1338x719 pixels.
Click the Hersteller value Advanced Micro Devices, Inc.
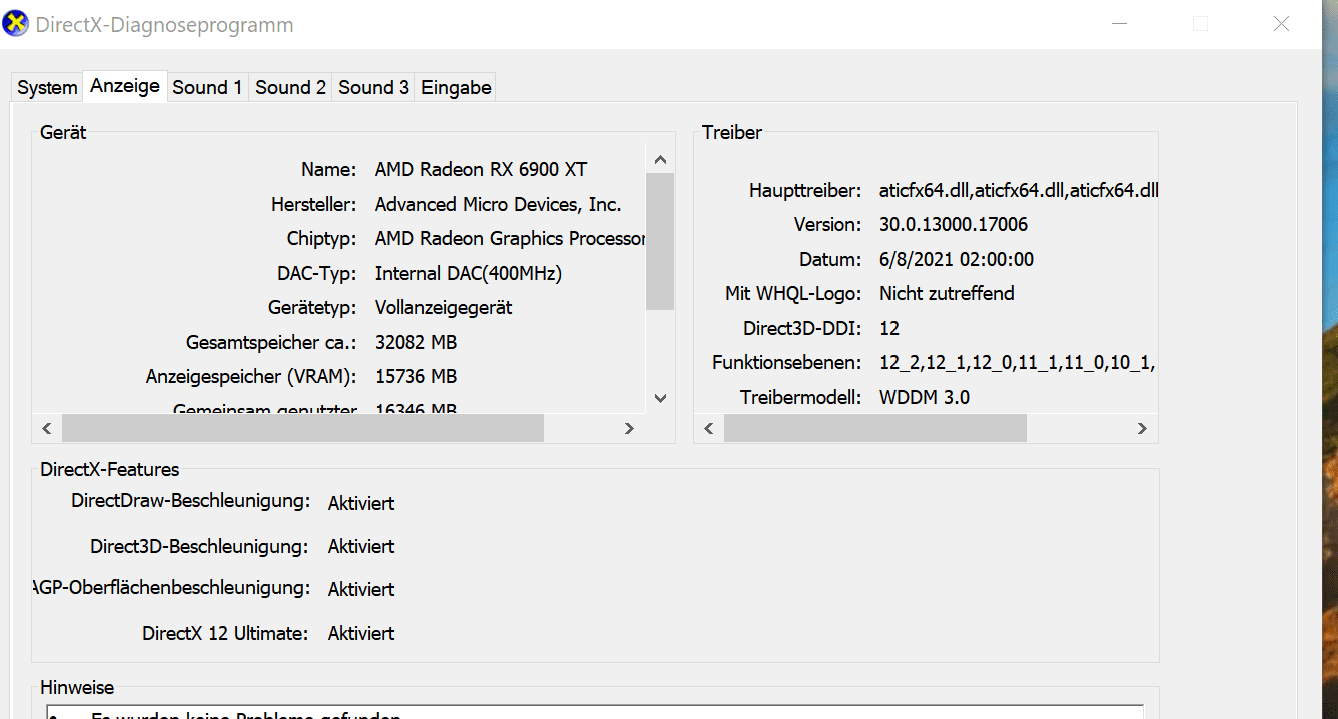[x=498, y=204]
